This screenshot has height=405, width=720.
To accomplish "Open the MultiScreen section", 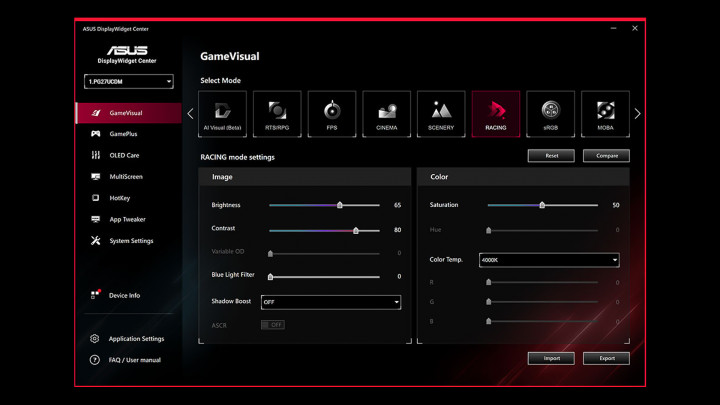I will pos(129,176).
